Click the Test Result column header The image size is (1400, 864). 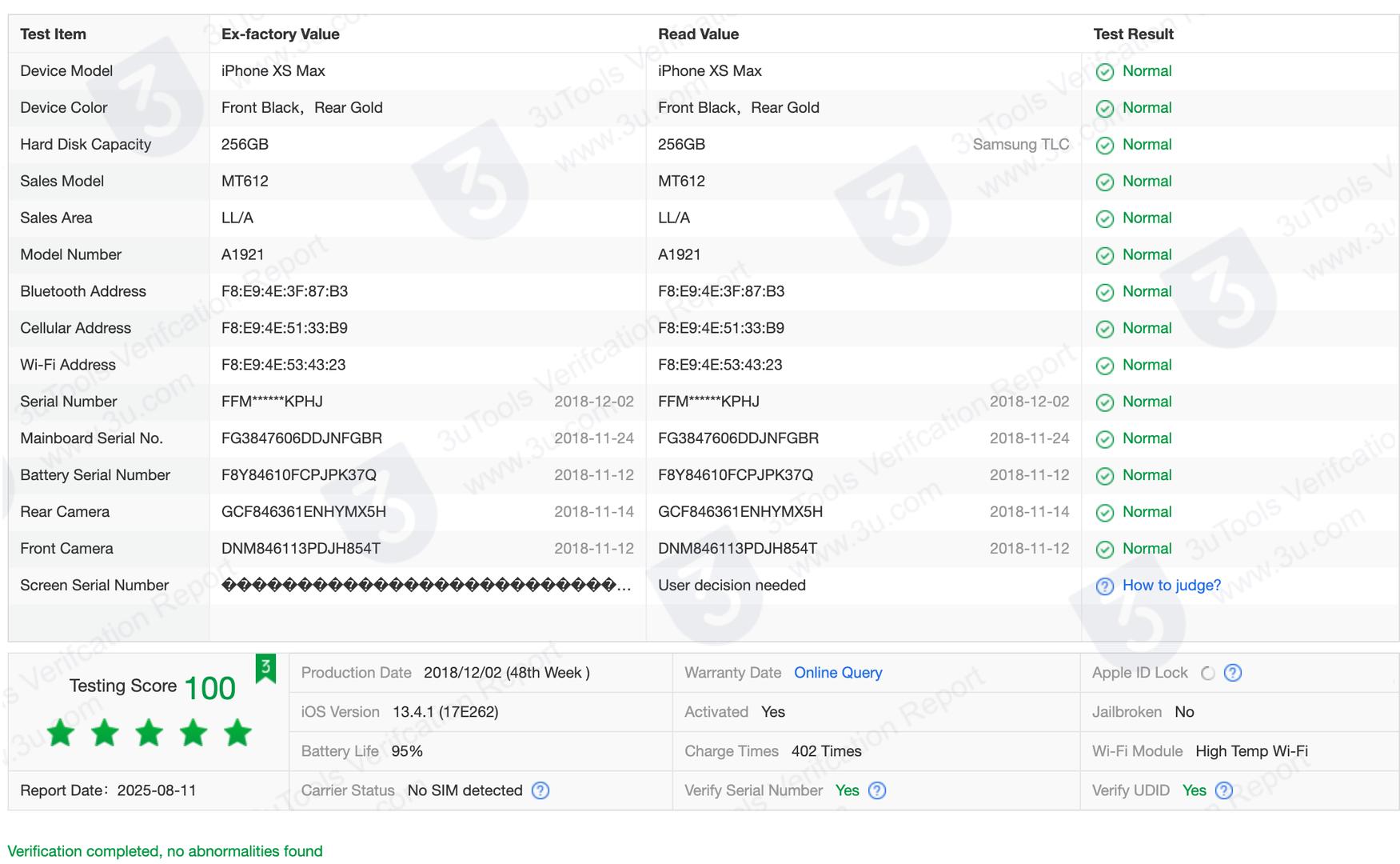pyautogui.click(x=1133, y=34)
